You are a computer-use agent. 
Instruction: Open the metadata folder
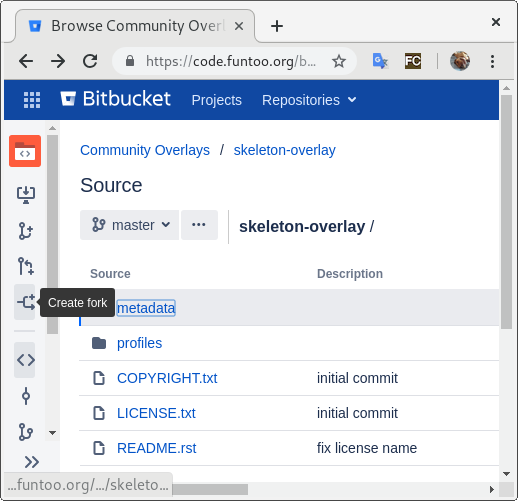[x=146, y=308]
